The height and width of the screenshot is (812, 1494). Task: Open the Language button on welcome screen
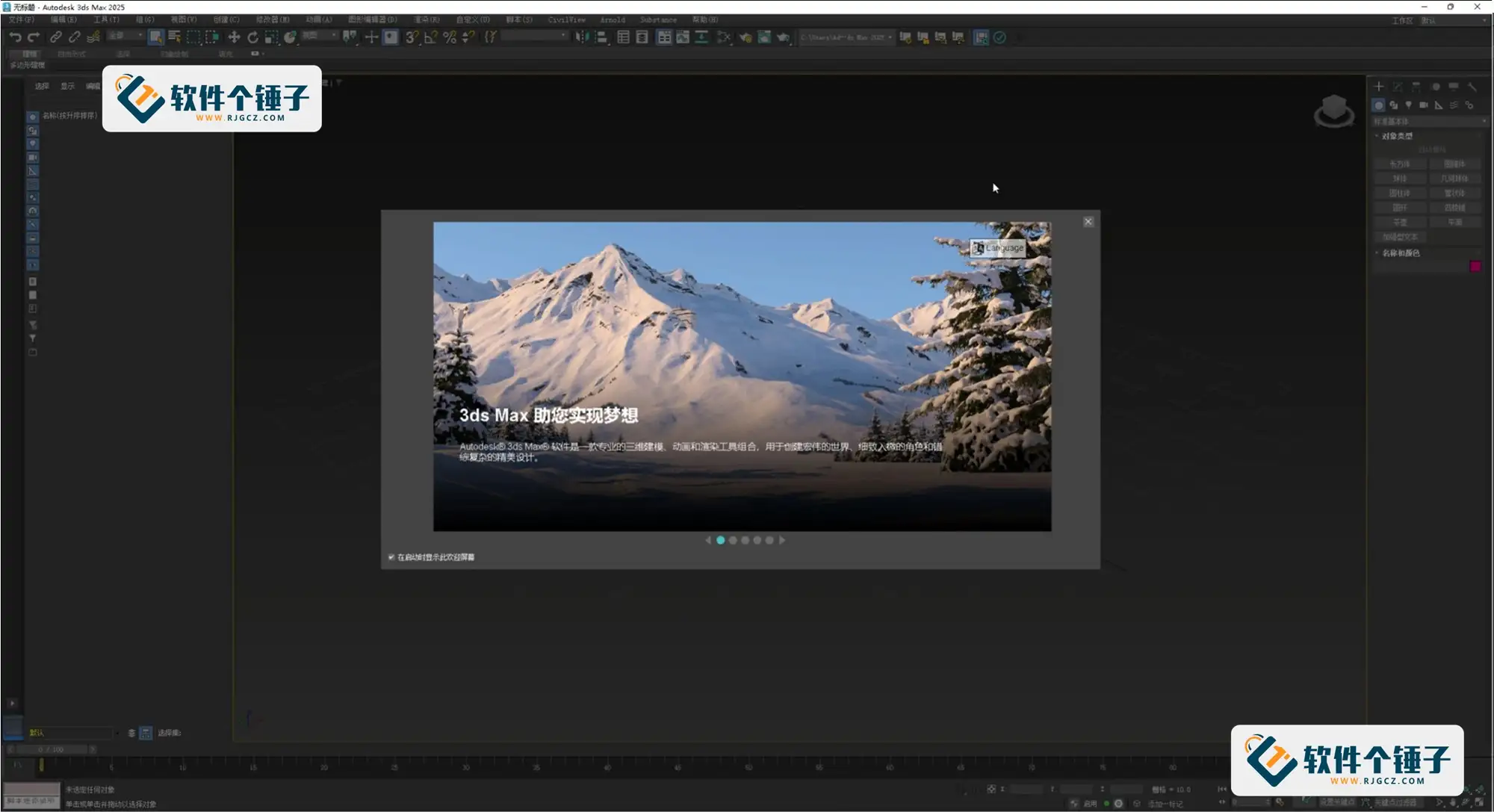pos(998,248)
